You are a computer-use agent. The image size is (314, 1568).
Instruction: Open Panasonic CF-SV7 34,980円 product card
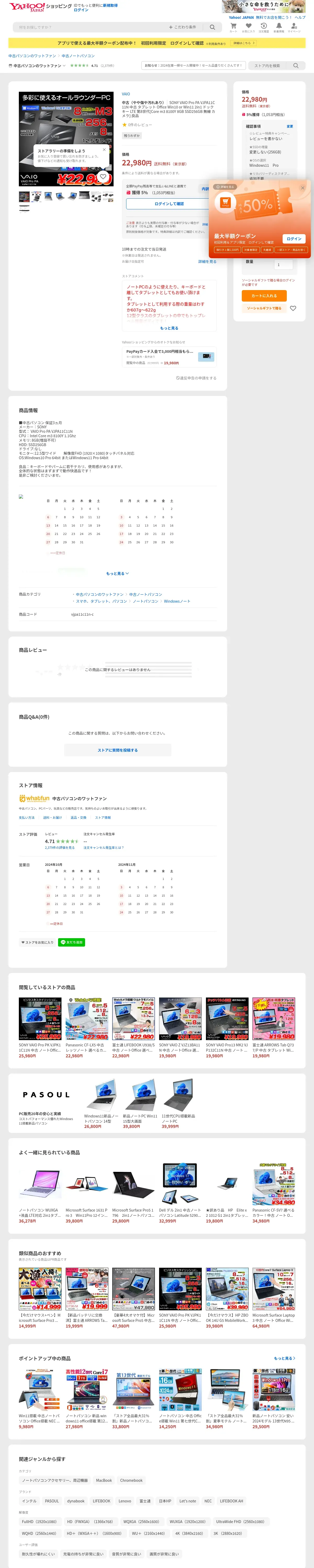(x=274, y=1192)
